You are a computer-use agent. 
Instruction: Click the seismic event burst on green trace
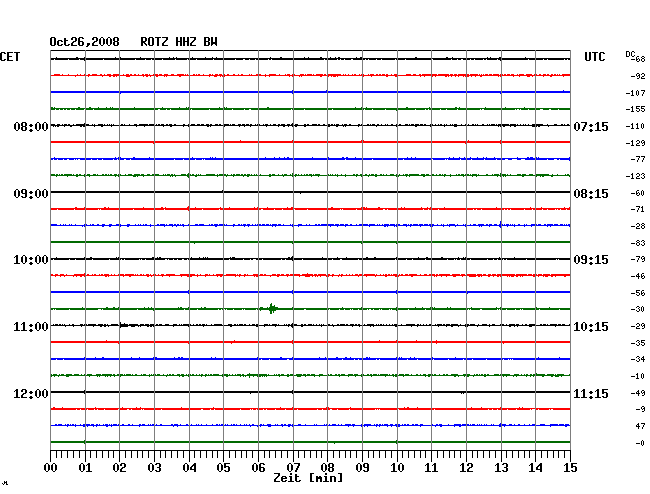(x=270, y=309)
